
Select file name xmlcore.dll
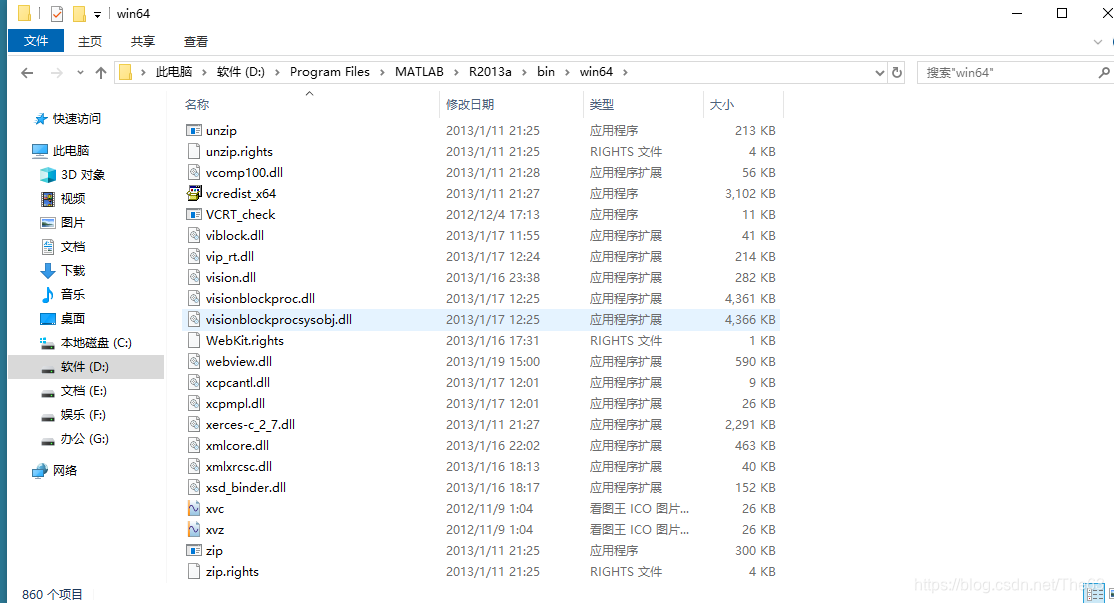[237, 445]
